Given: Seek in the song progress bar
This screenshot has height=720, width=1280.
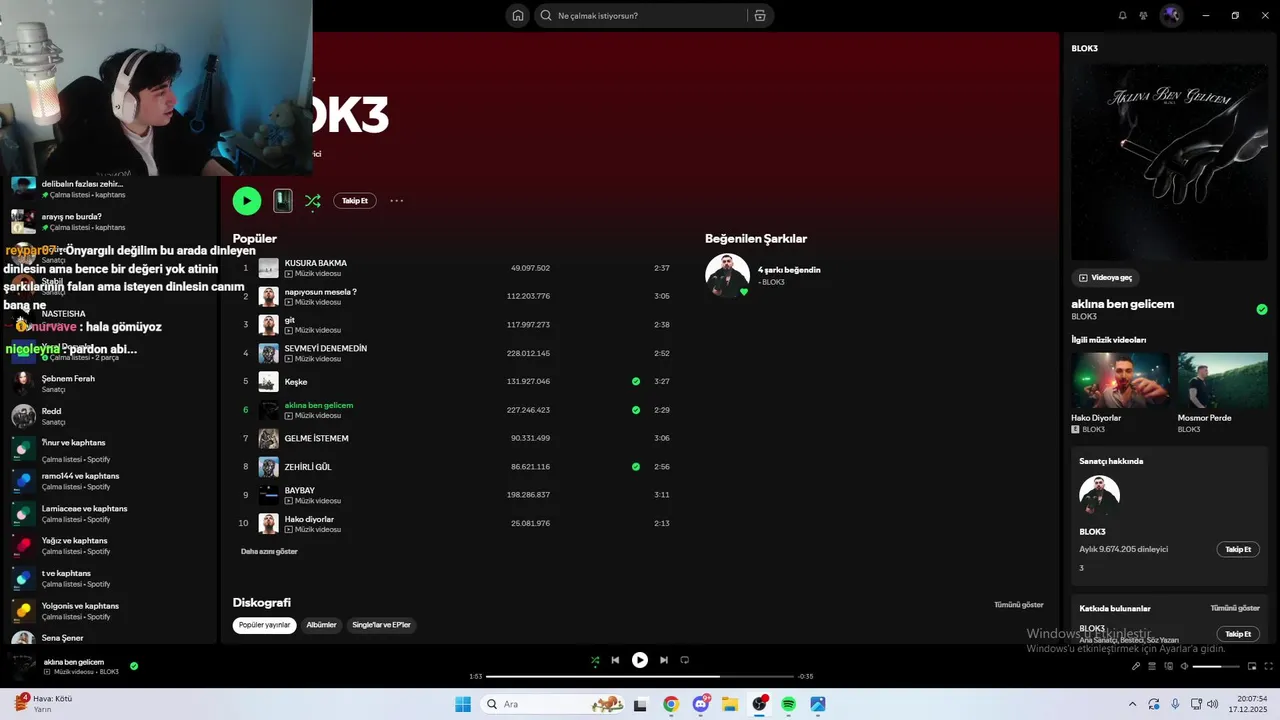Looking at the screenshot, I should click(640, 676).
